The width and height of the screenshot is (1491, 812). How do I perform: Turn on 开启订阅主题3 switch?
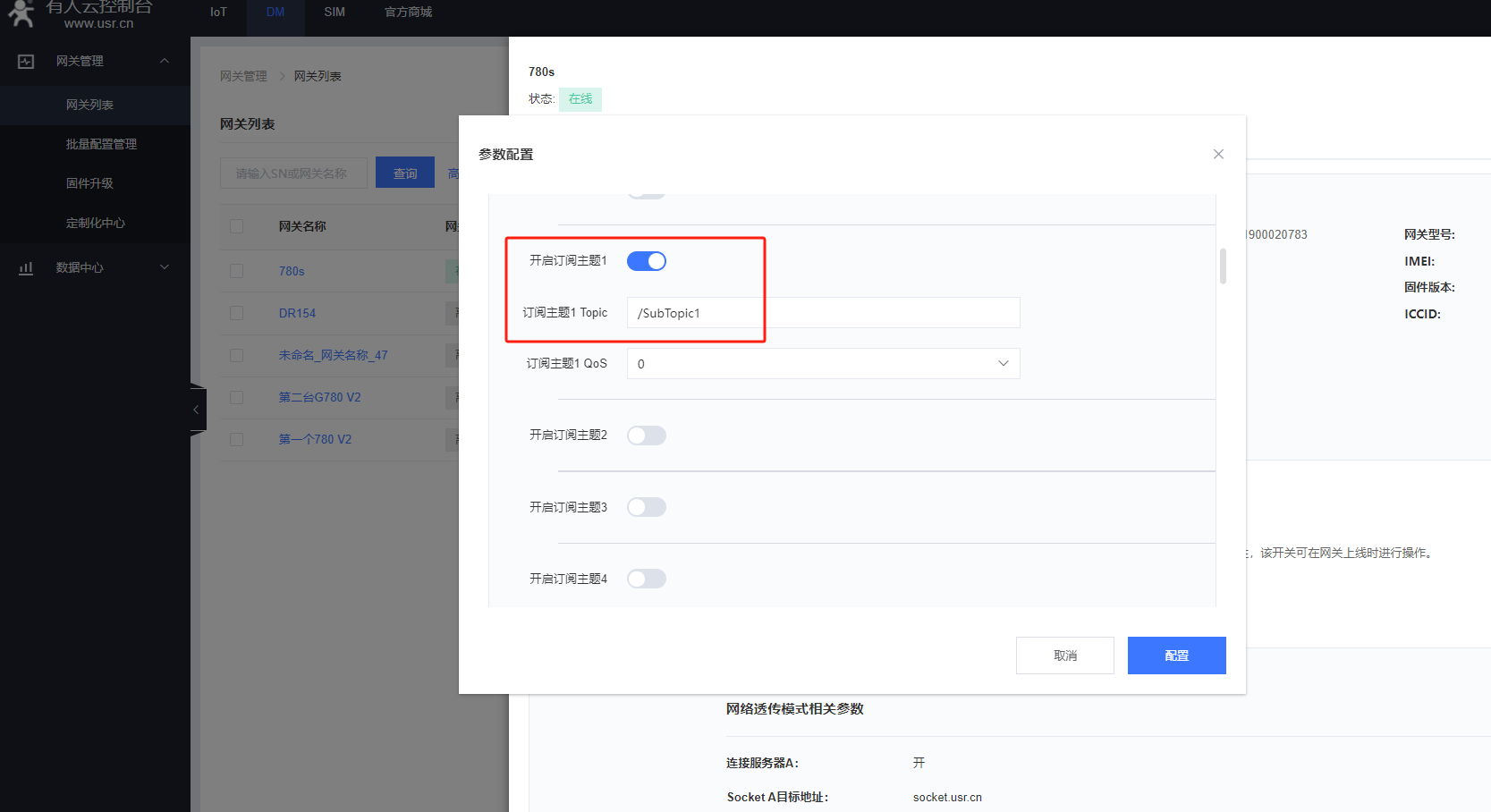click(646, 507)
